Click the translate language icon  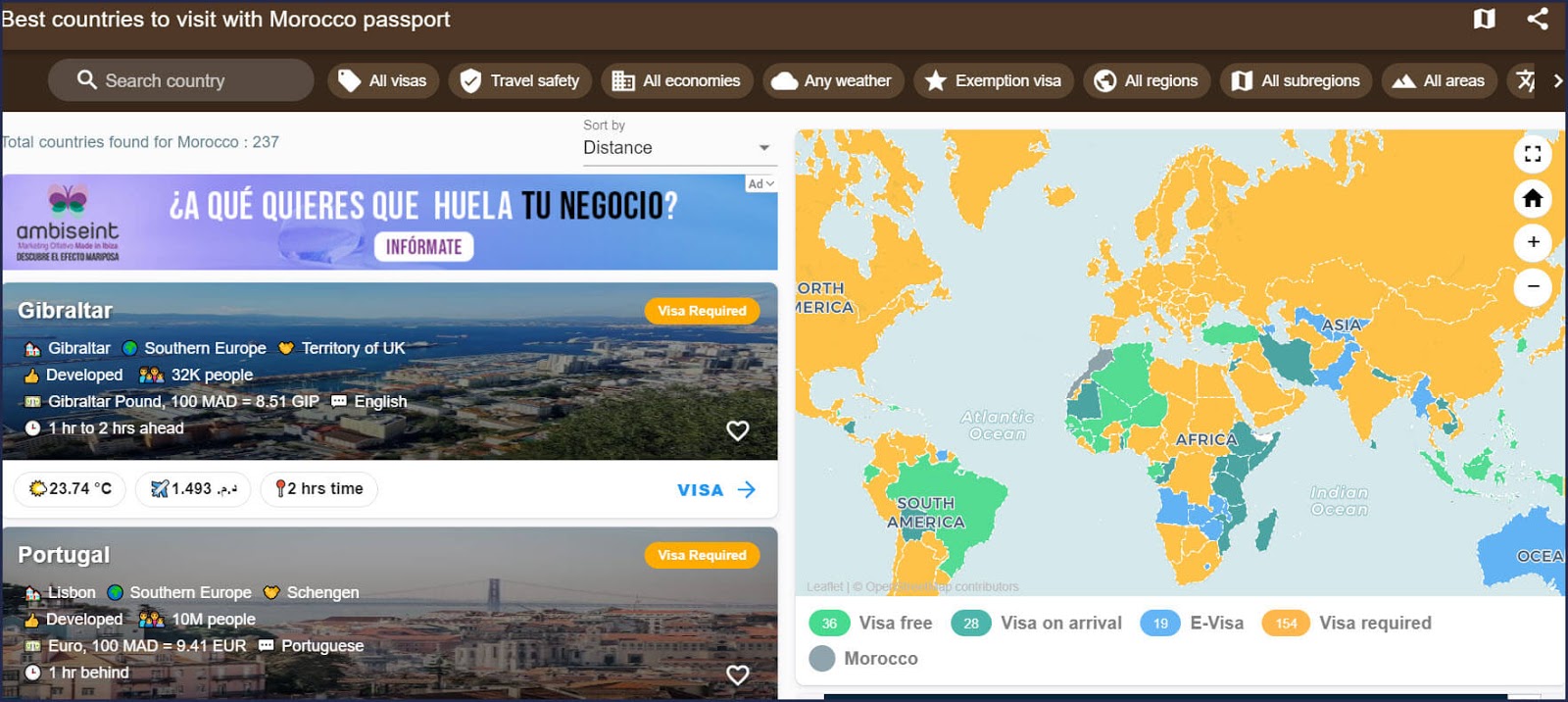tap(1525, 80)
